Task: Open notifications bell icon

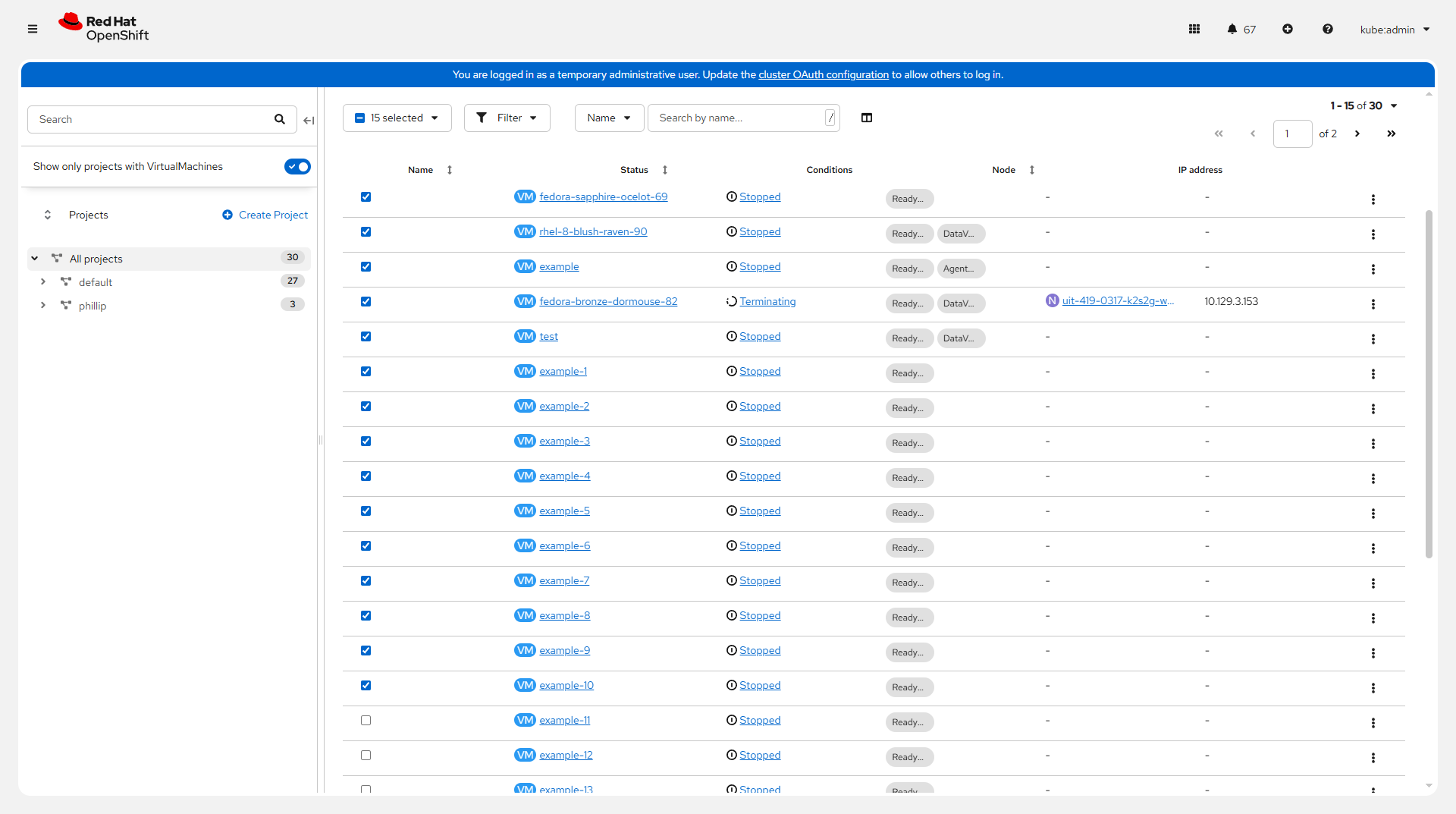Action: point(1232,29)
